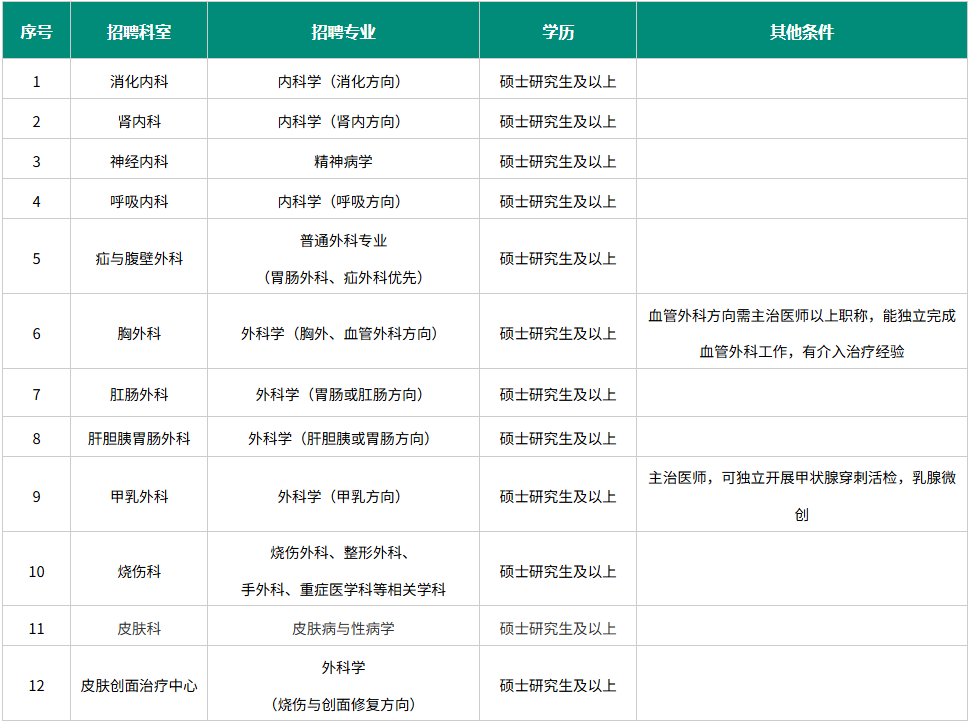
Task: Click the 皮肤创面治疗中心 department cell
Action: [x=139, y=686]
